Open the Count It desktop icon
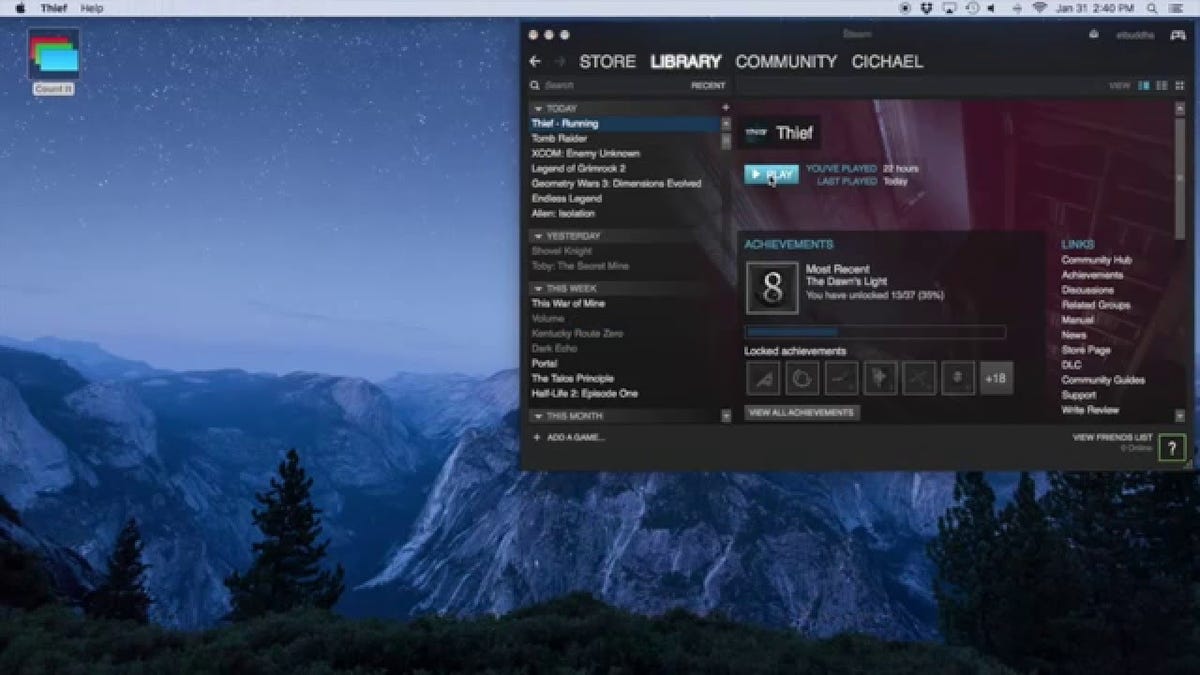1200x675 pixels. click(x=54, y=61)
